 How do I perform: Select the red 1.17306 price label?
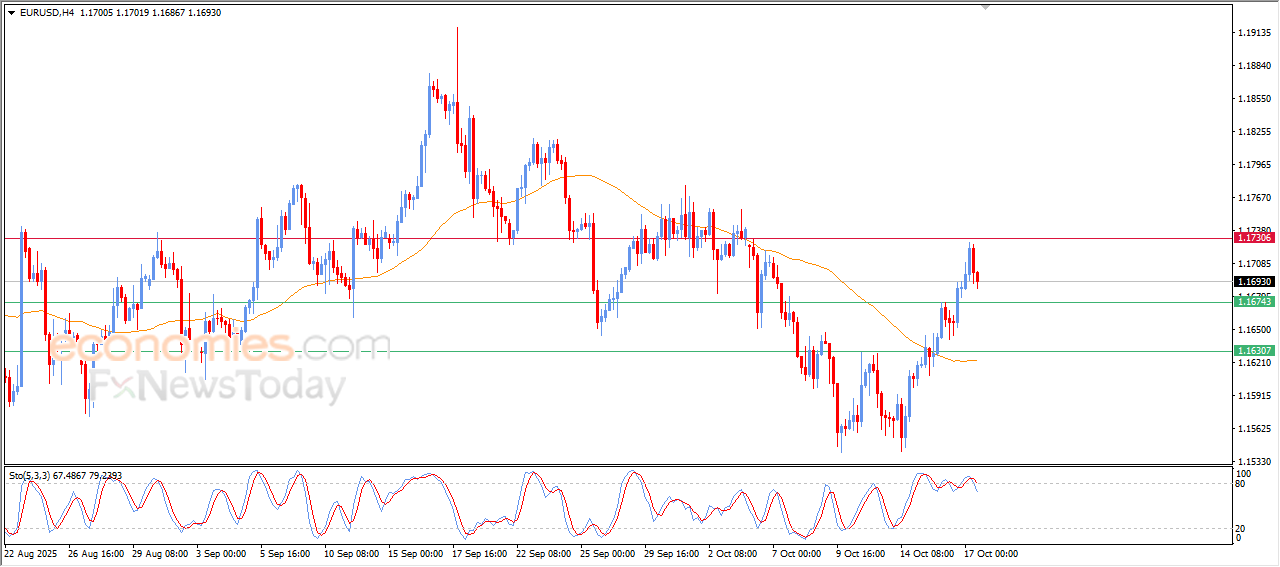tap(1254, 238)
